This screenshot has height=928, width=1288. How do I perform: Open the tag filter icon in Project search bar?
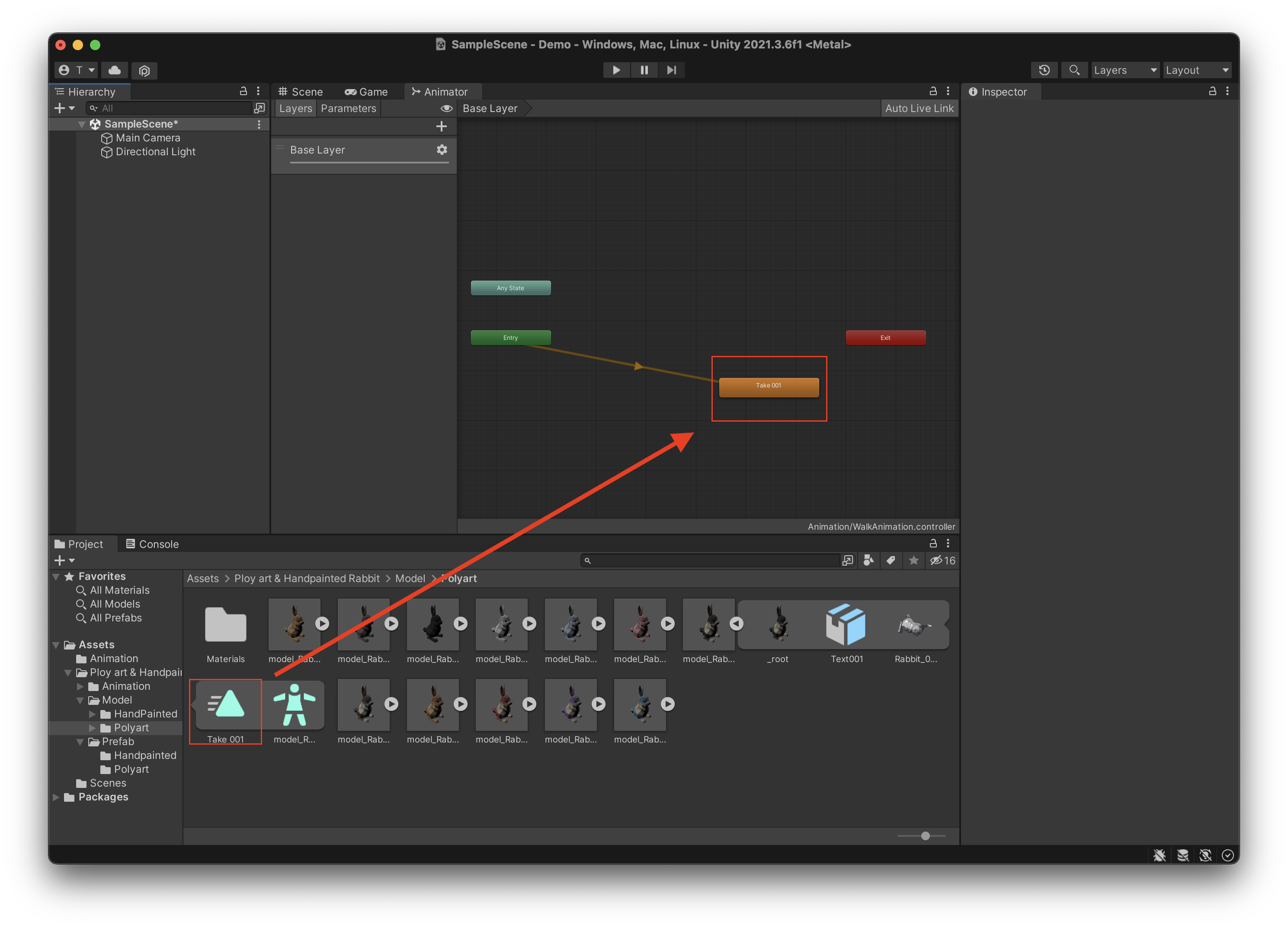click(891, 560)
